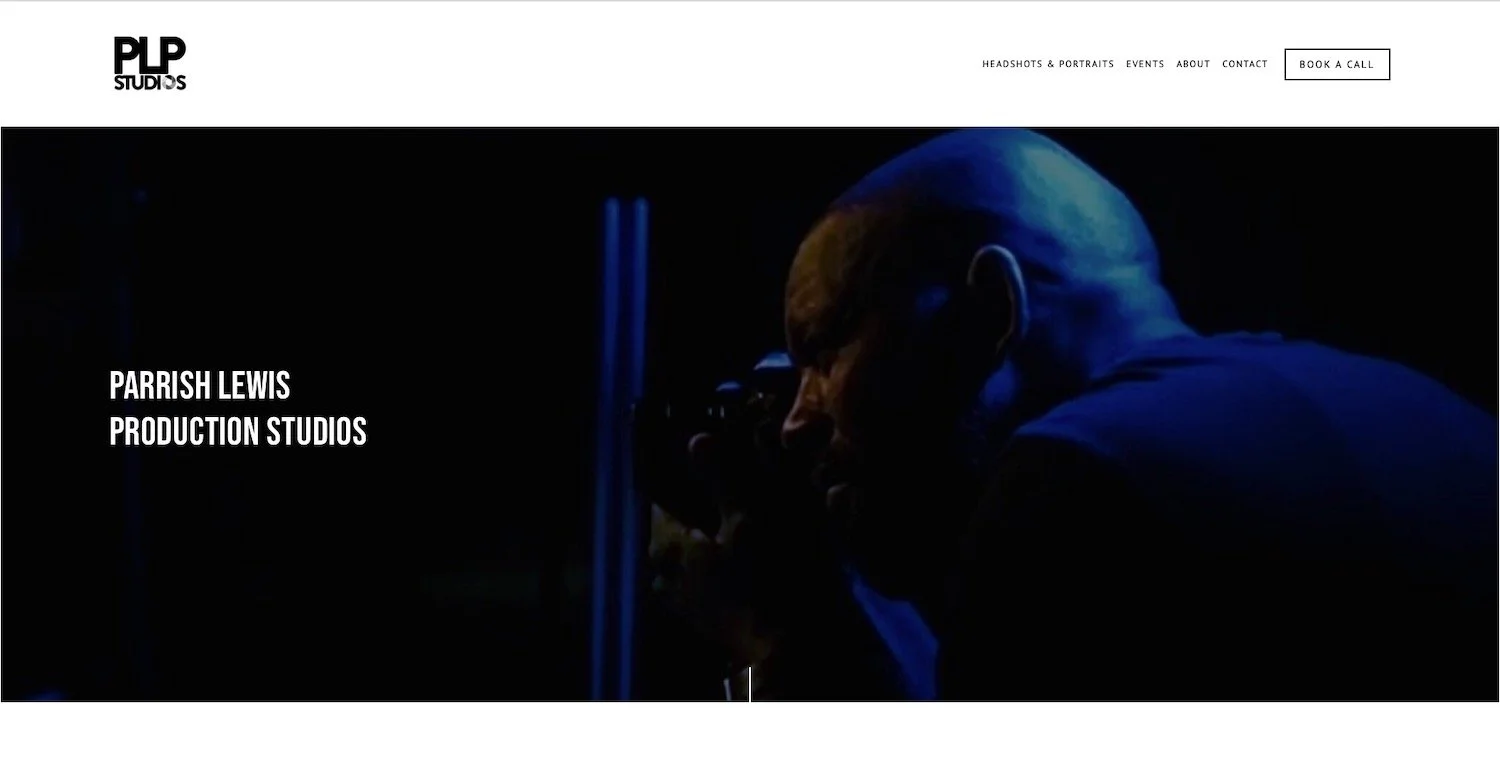Click the ampersand in Headshots & Portraits
The width and height of the screenshot is (1500, 782).
point(1051,64)
